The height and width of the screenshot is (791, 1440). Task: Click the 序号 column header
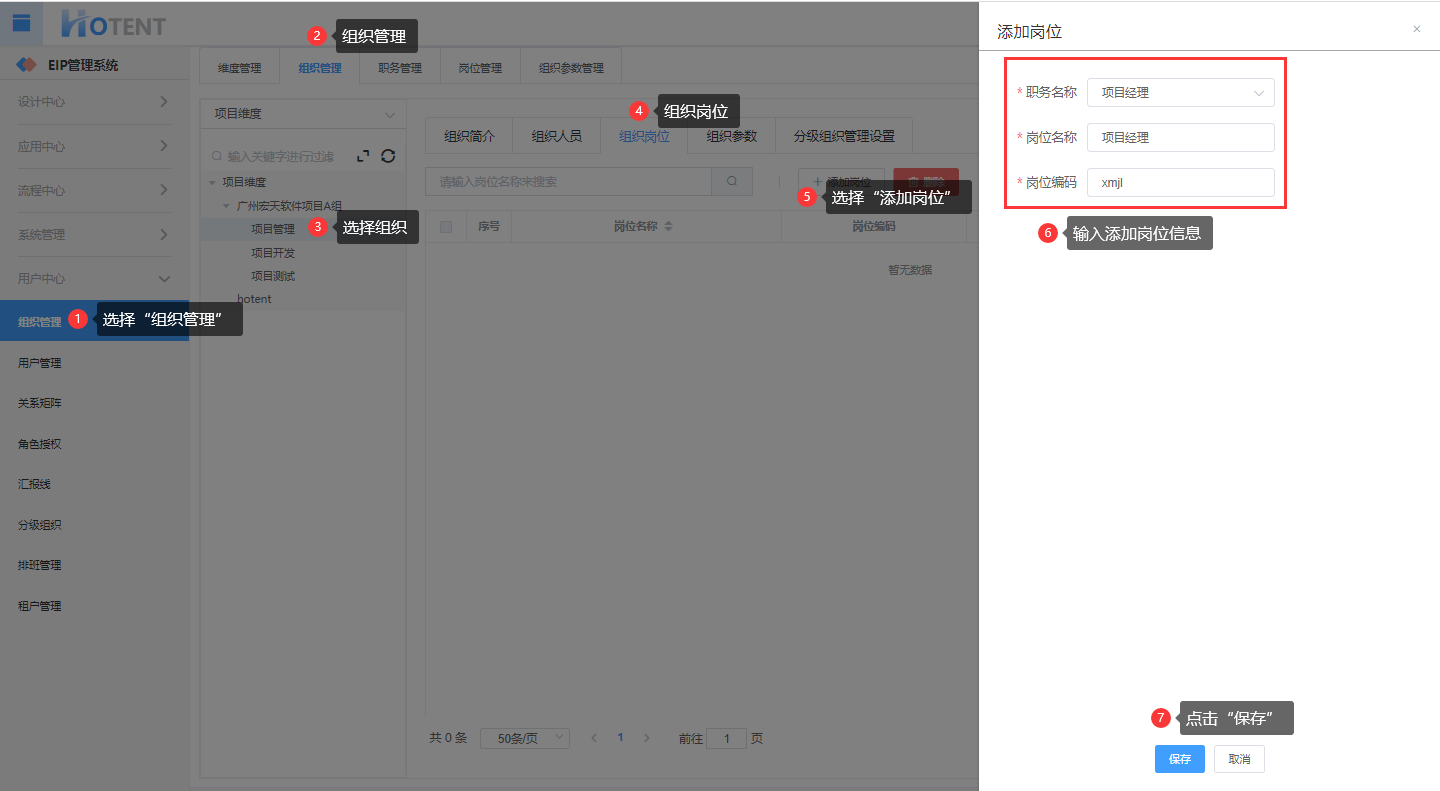point(489,227)
